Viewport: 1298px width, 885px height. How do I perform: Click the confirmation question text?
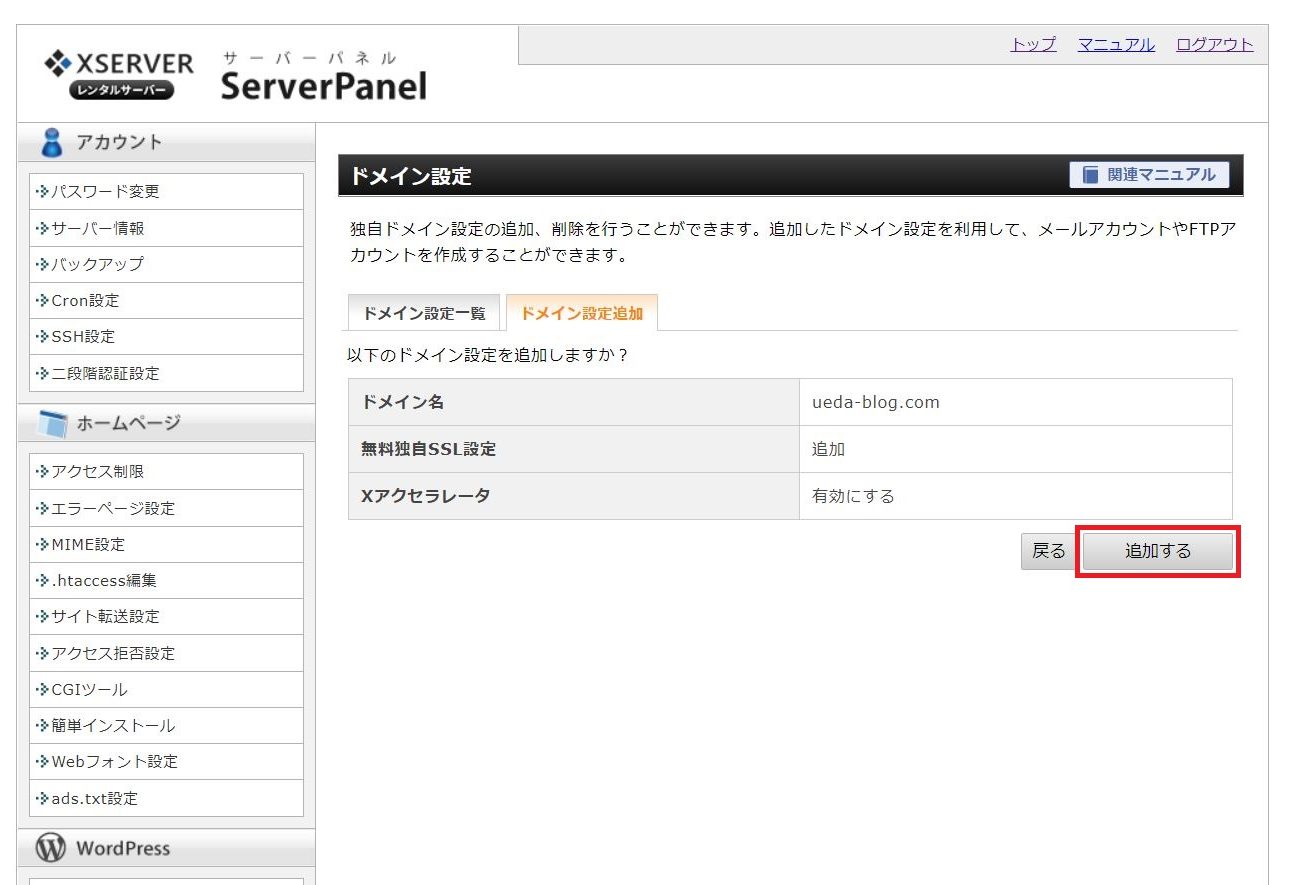(x=488, y=355)
